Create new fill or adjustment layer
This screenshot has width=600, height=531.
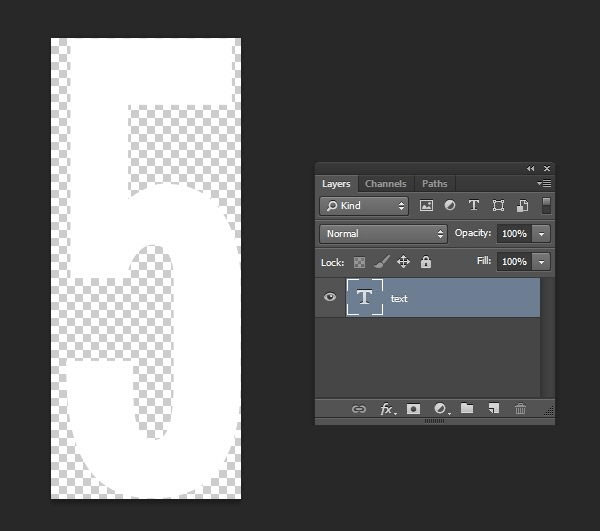click(440, 409)
